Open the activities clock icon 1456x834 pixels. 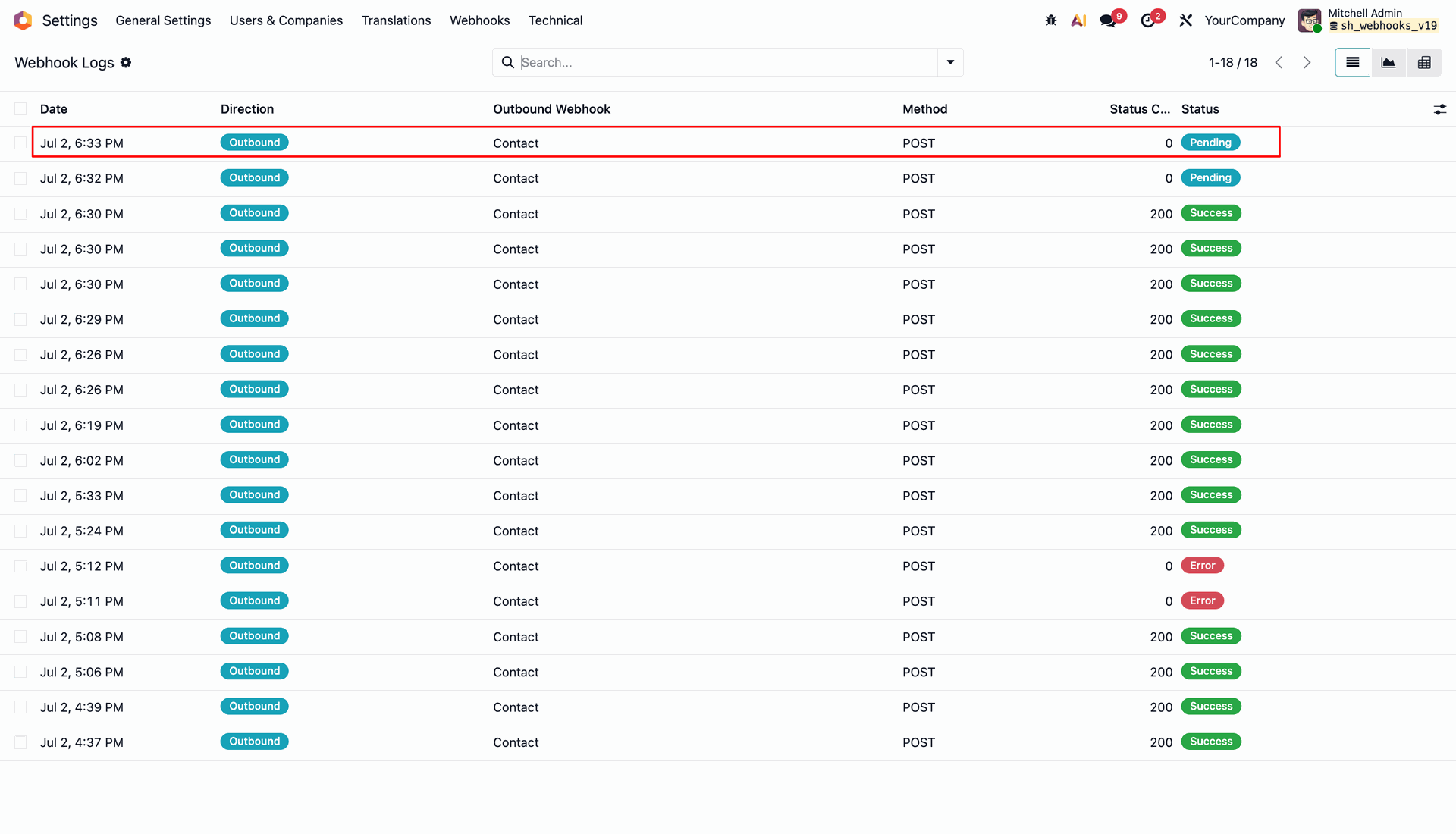[x=1148, y=20]
